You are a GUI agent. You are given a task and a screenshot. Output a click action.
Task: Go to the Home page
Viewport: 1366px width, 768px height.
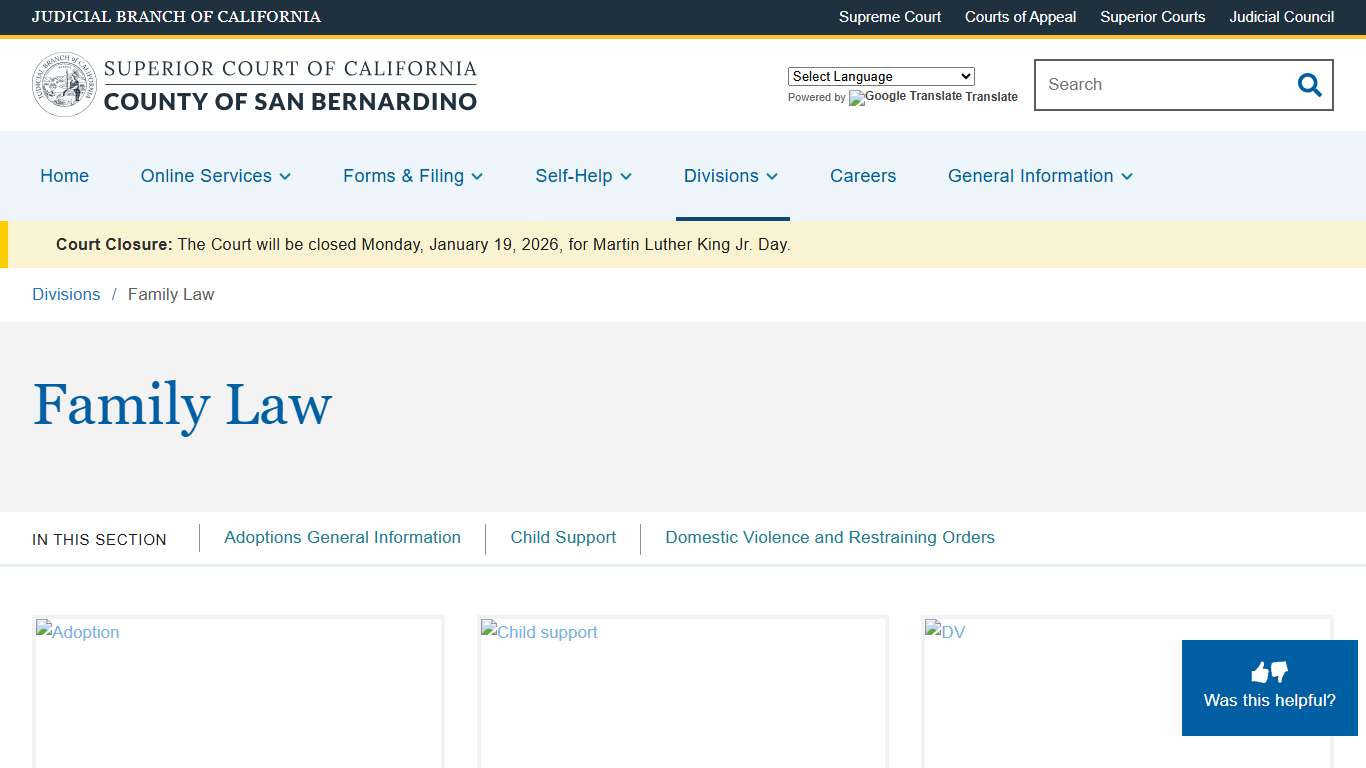(x=65, y=176)
